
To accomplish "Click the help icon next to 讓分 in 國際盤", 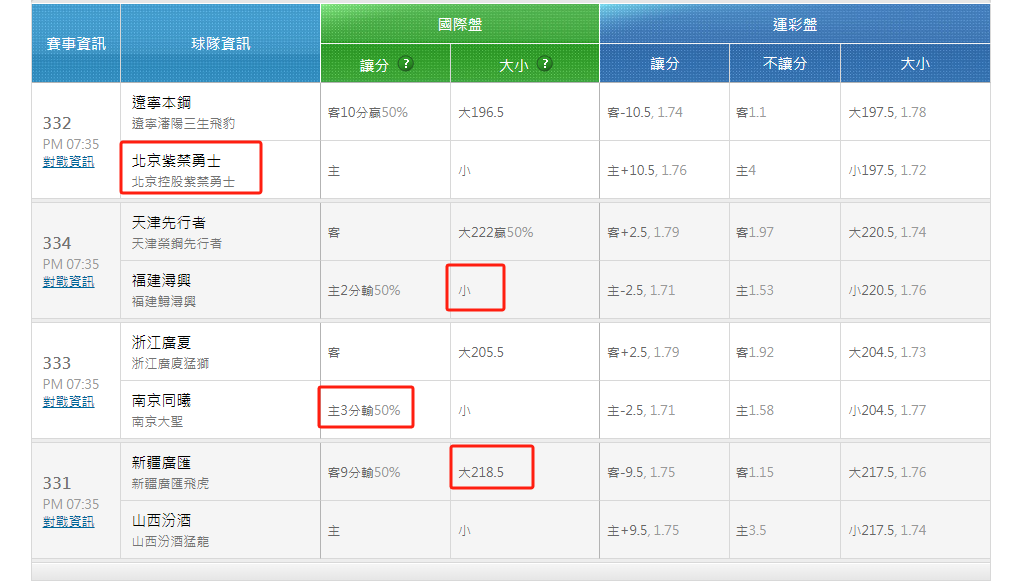I will 405,63.
